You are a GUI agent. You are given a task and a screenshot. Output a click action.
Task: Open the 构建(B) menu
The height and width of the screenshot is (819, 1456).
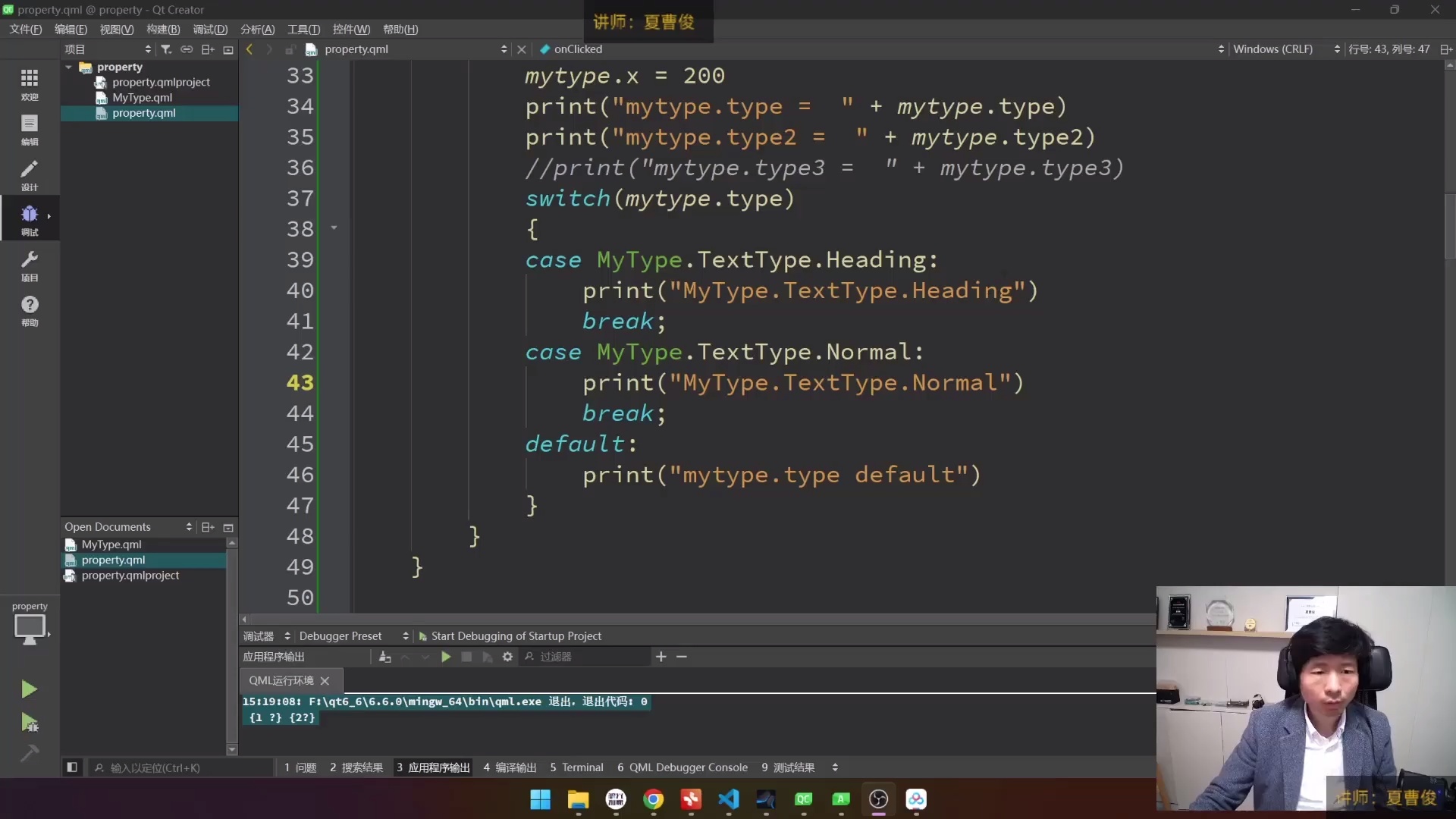163,29
